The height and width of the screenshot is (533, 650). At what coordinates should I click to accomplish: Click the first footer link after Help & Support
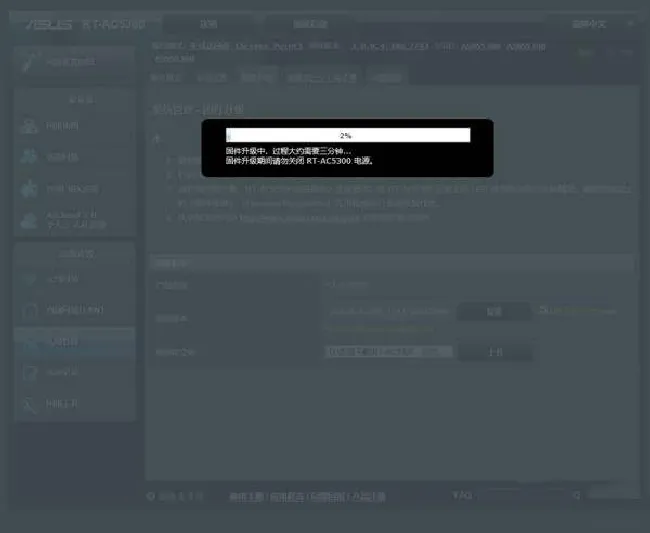point(247,497)
